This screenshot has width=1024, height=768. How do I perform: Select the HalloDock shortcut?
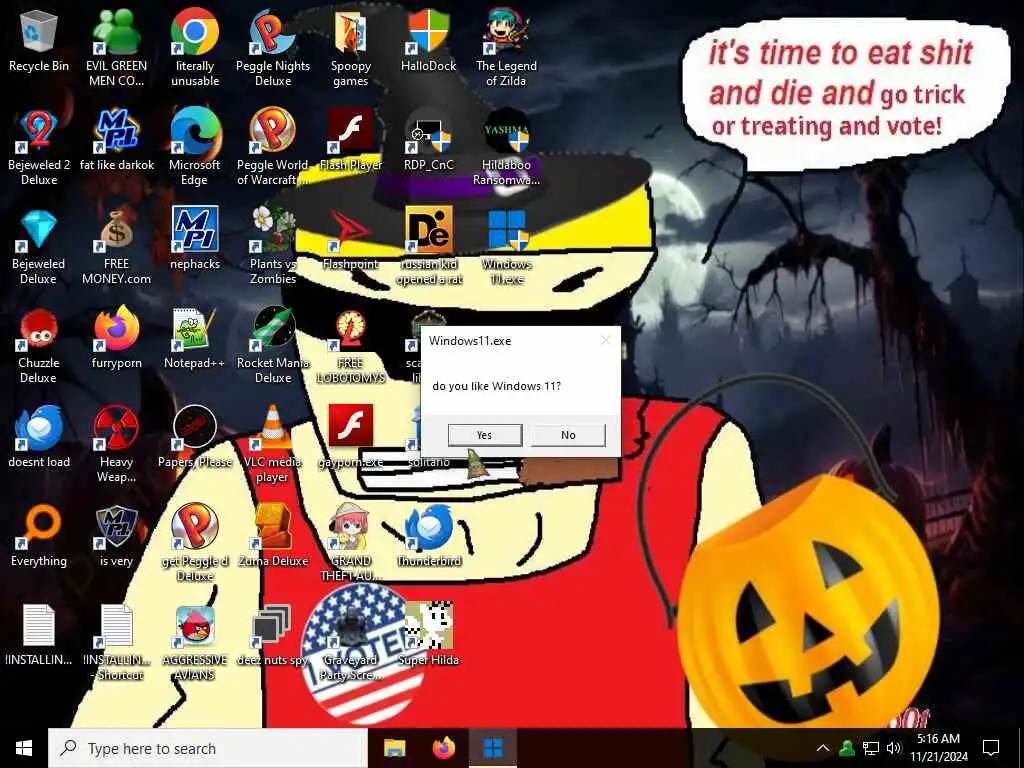click(428, 40)
